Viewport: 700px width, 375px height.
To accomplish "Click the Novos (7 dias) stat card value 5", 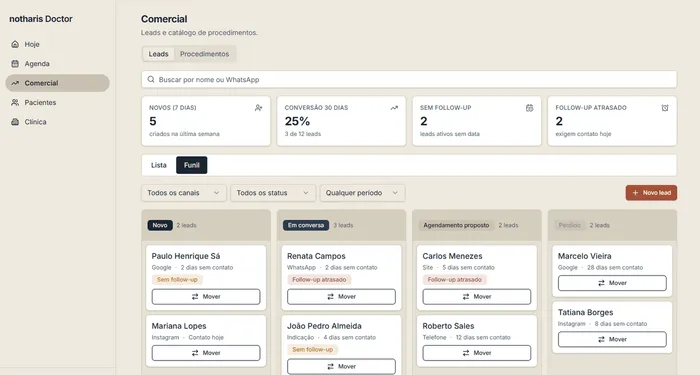I will [153, 121].
